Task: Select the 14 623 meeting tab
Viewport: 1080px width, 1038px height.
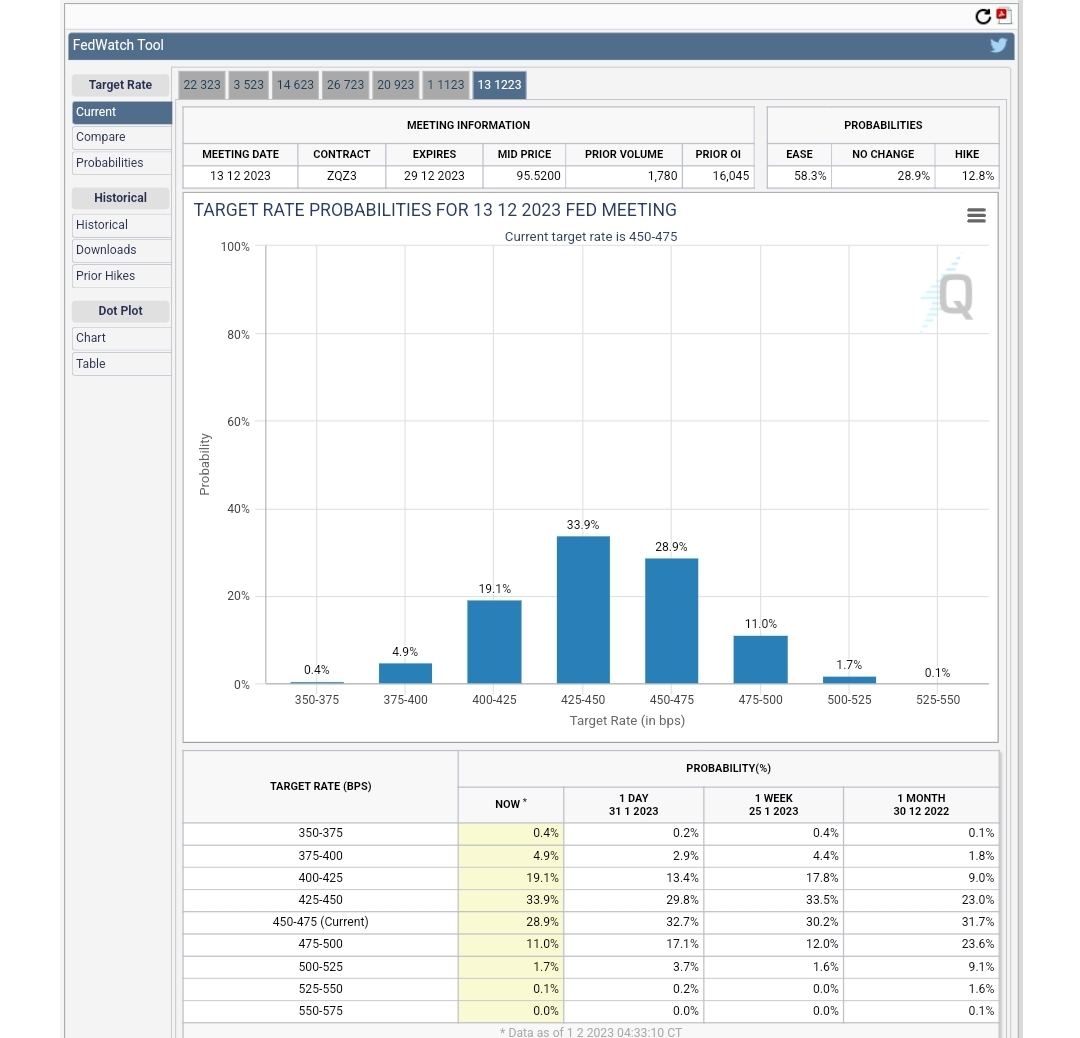Action: point(295,85)
